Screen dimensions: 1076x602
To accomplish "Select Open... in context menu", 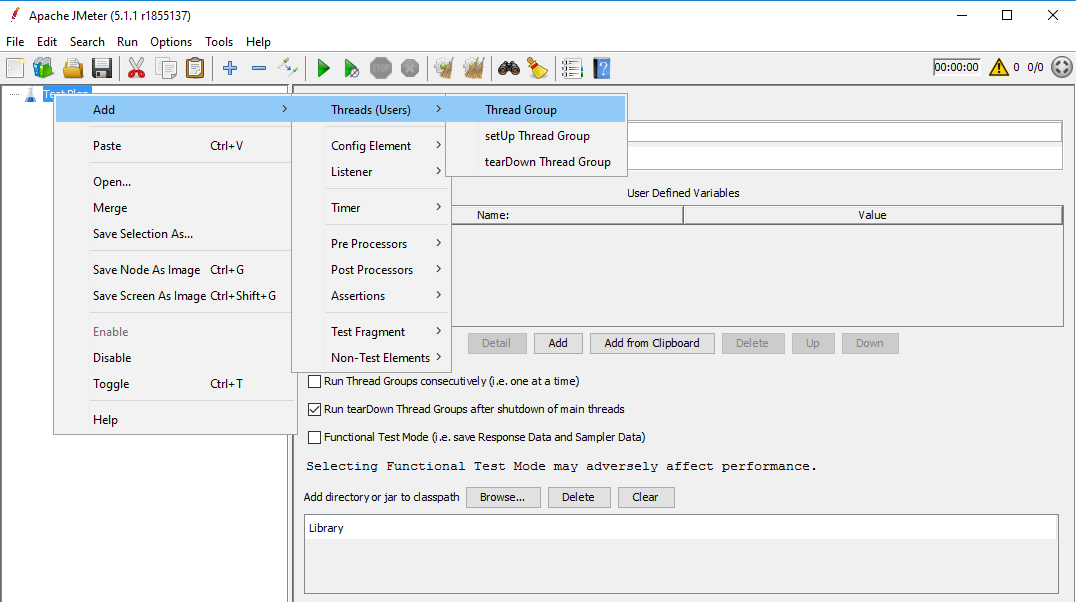I will 175,182.
